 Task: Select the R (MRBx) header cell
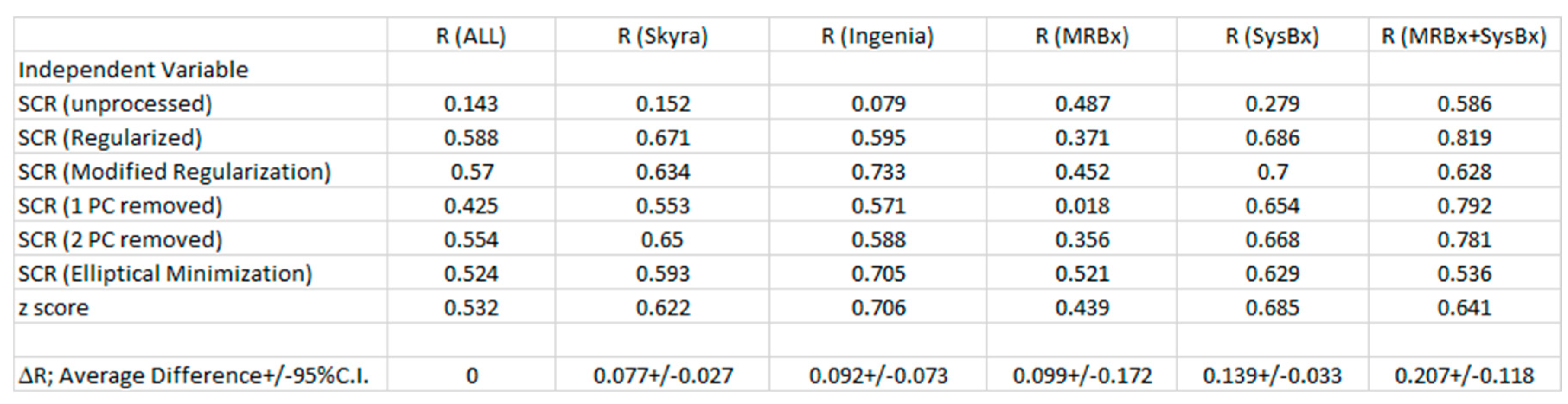(x=1082, y=36)
